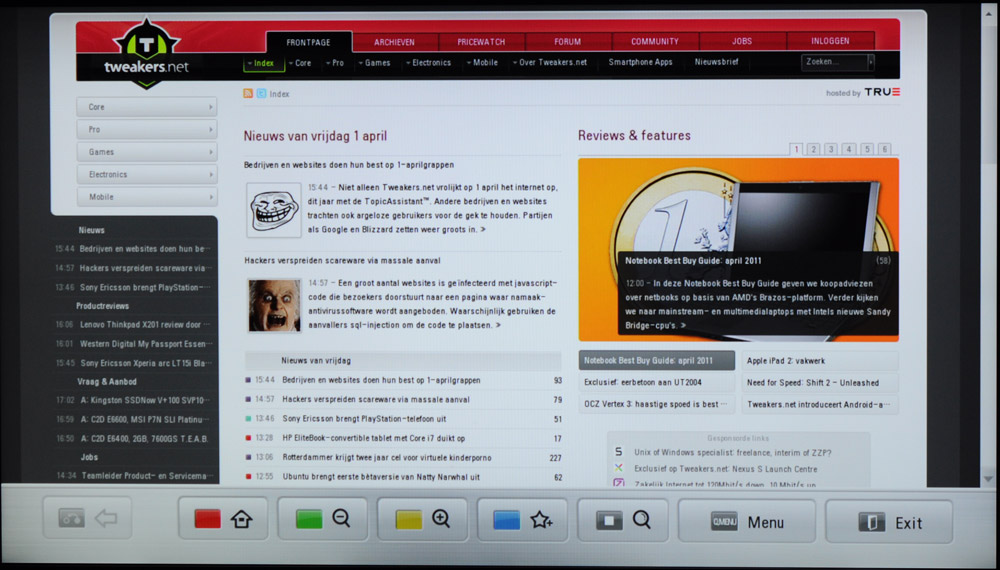Click the page scrollbar down arrow
1000x570 pixels.
pos(988,479)
